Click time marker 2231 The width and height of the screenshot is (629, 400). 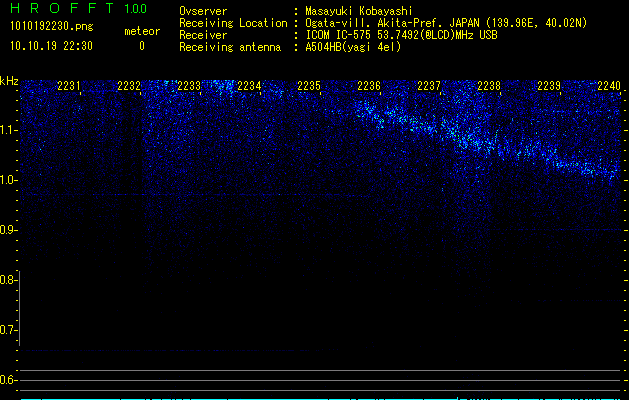click(69, 85)
